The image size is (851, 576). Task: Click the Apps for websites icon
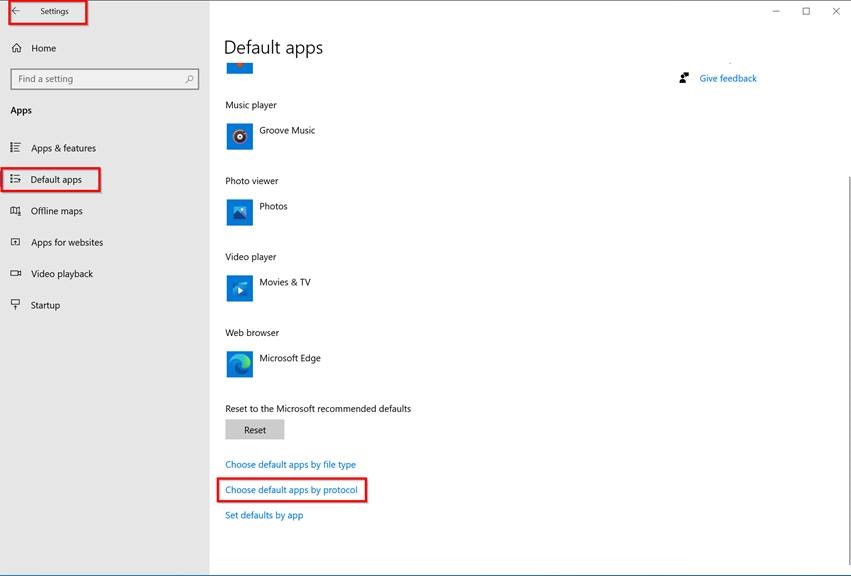[15, 242]
